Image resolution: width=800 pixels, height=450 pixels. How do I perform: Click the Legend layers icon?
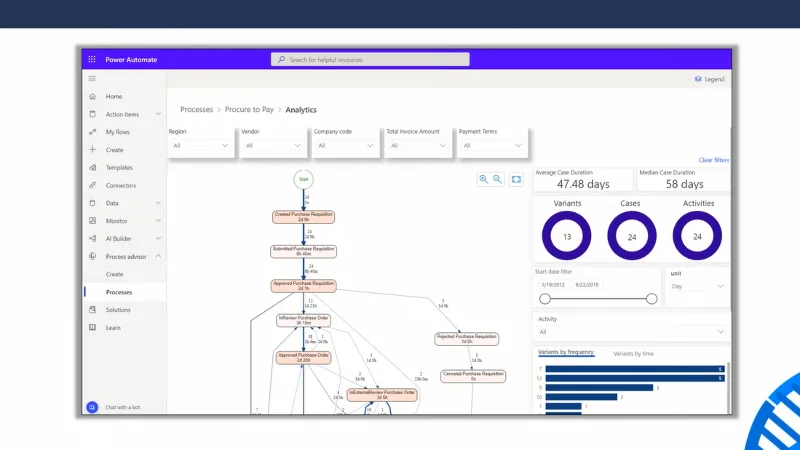698,79
